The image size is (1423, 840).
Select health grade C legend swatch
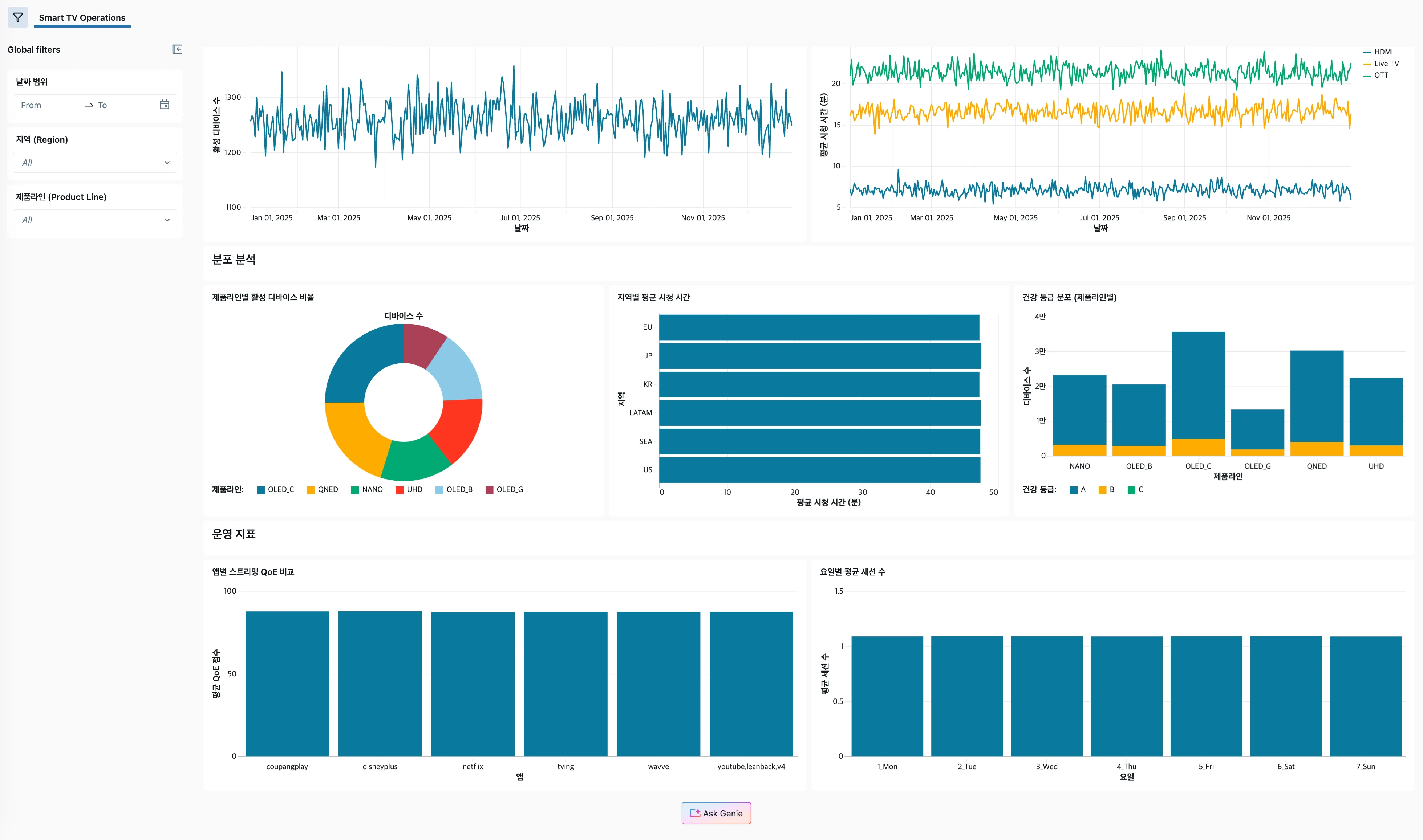click(1131, 490)
